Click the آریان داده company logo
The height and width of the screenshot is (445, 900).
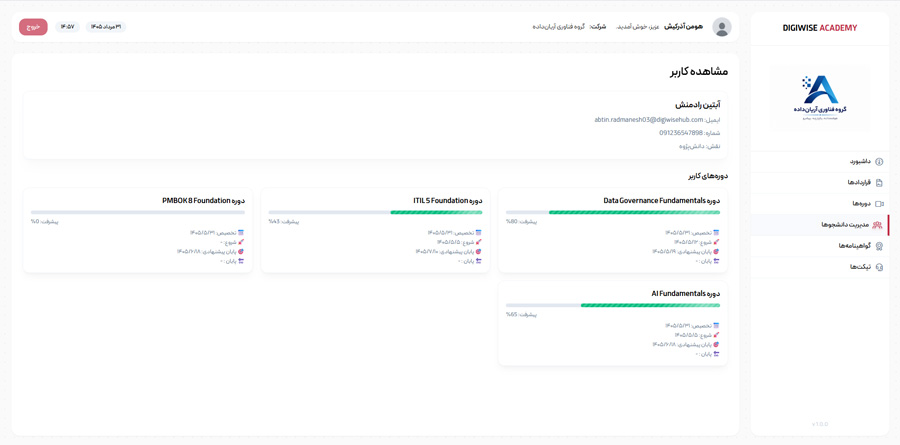[x=820, y=98]
